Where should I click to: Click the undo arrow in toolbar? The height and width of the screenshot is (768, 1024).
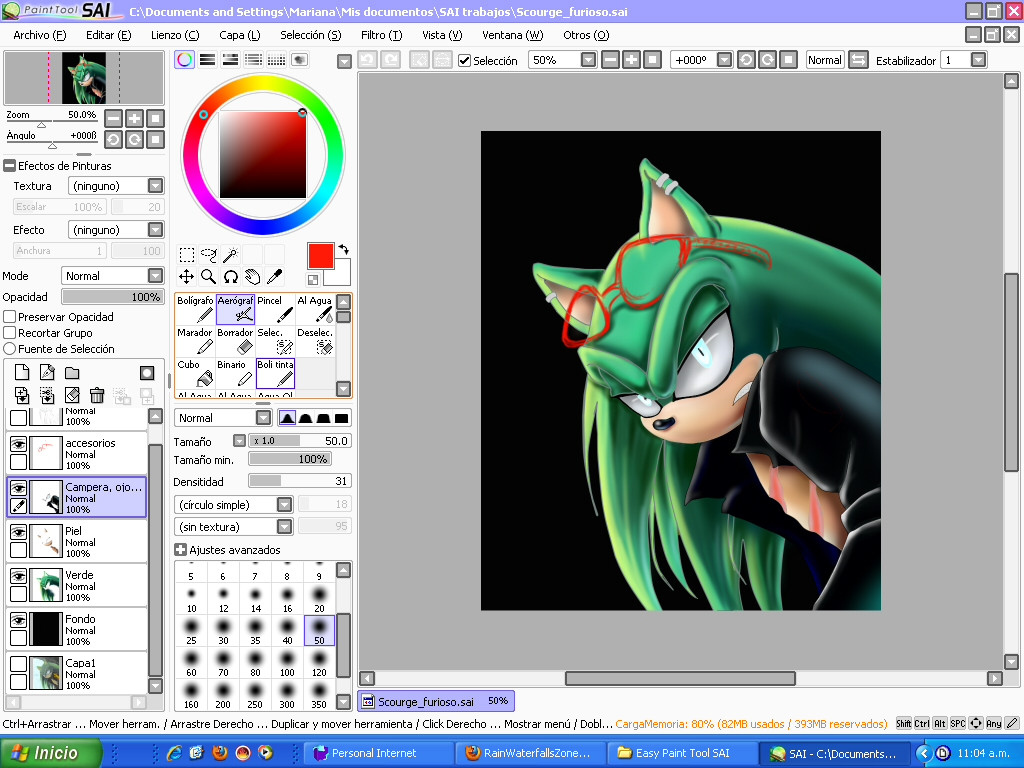(368, 60)
